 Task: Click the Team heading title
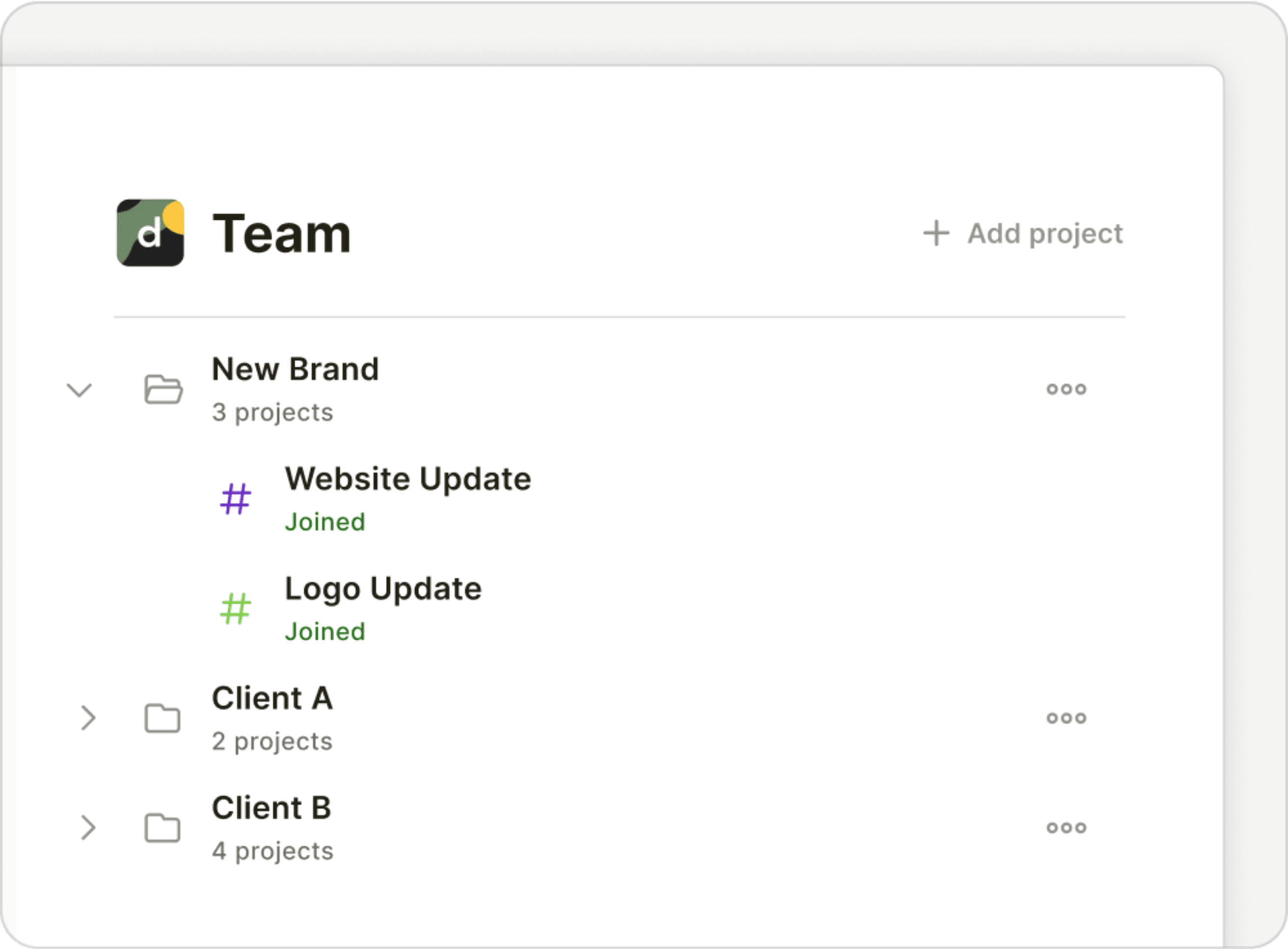pyautogui.click(x=281, y=233)
